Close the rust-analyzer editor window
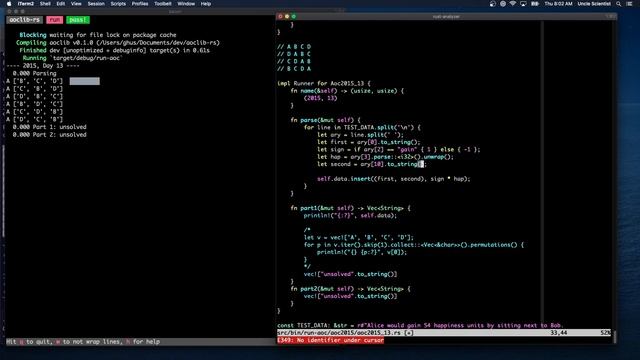The height and width of the screenshot is (360, 640). (x=280, y=16)
